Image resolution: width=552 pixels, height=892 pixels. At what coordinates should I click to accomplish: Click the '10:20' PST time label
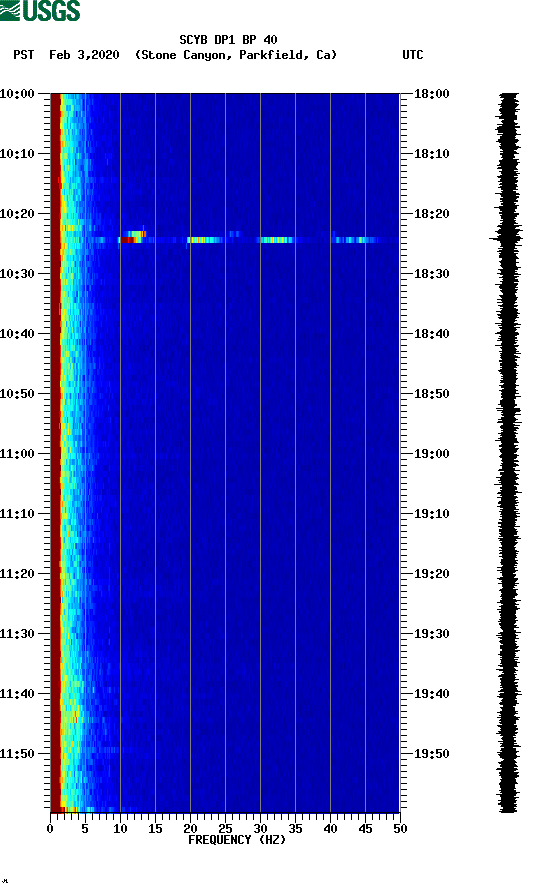point(17,214)
